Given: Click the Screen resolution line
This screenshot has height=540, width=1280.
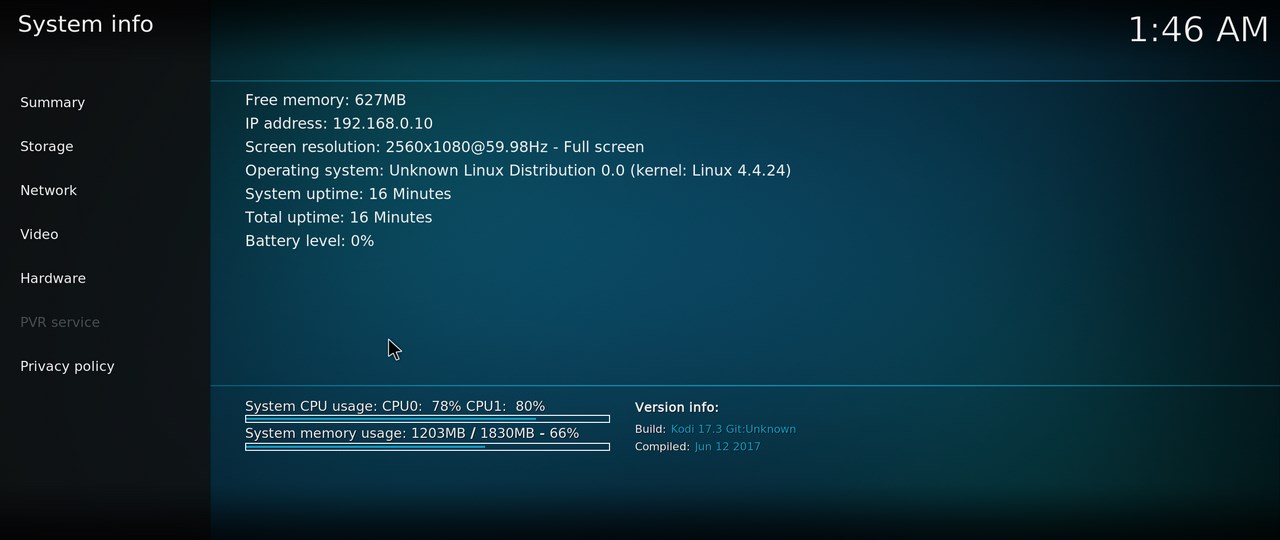Looking at the screenshot, I should coord(444,147).
